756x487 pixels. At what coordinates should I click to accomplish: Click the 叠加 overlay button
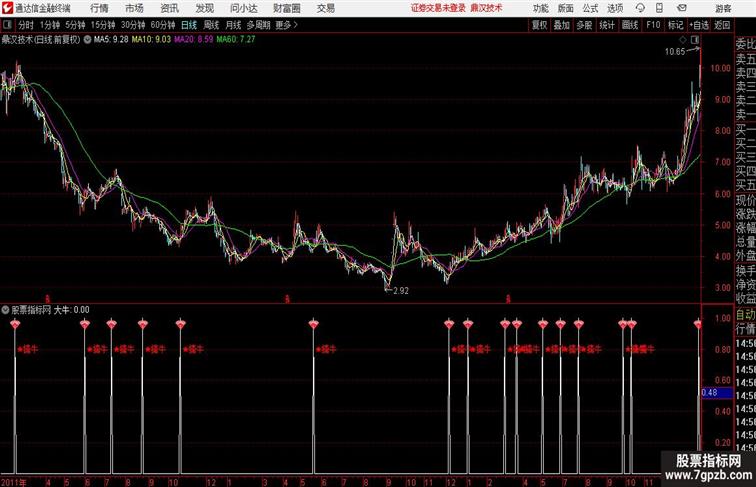562,25
